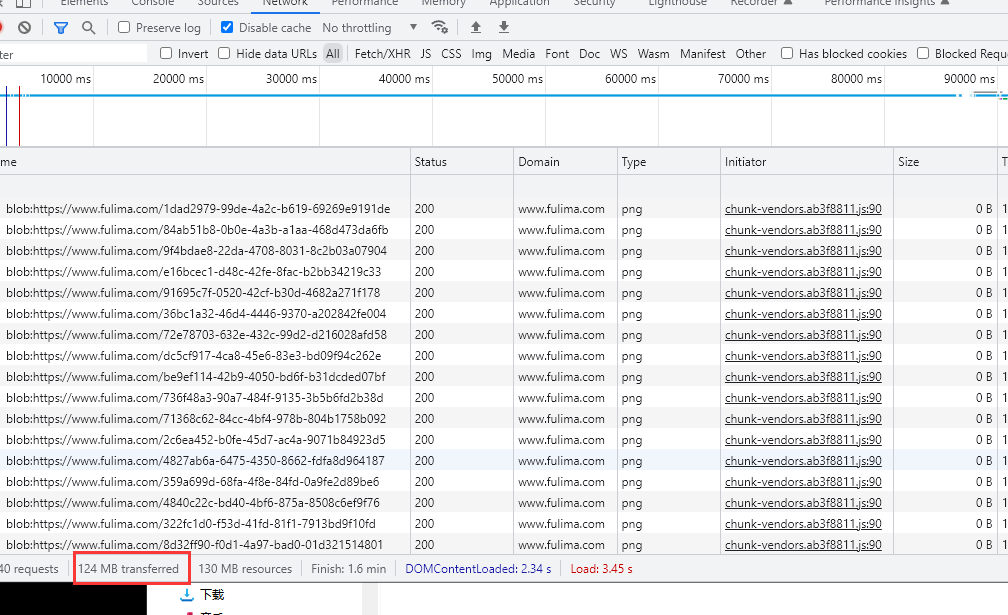Open chunk-vendors initiator link for blob 359a699d
1008x615 pixels.
[803, 482]
